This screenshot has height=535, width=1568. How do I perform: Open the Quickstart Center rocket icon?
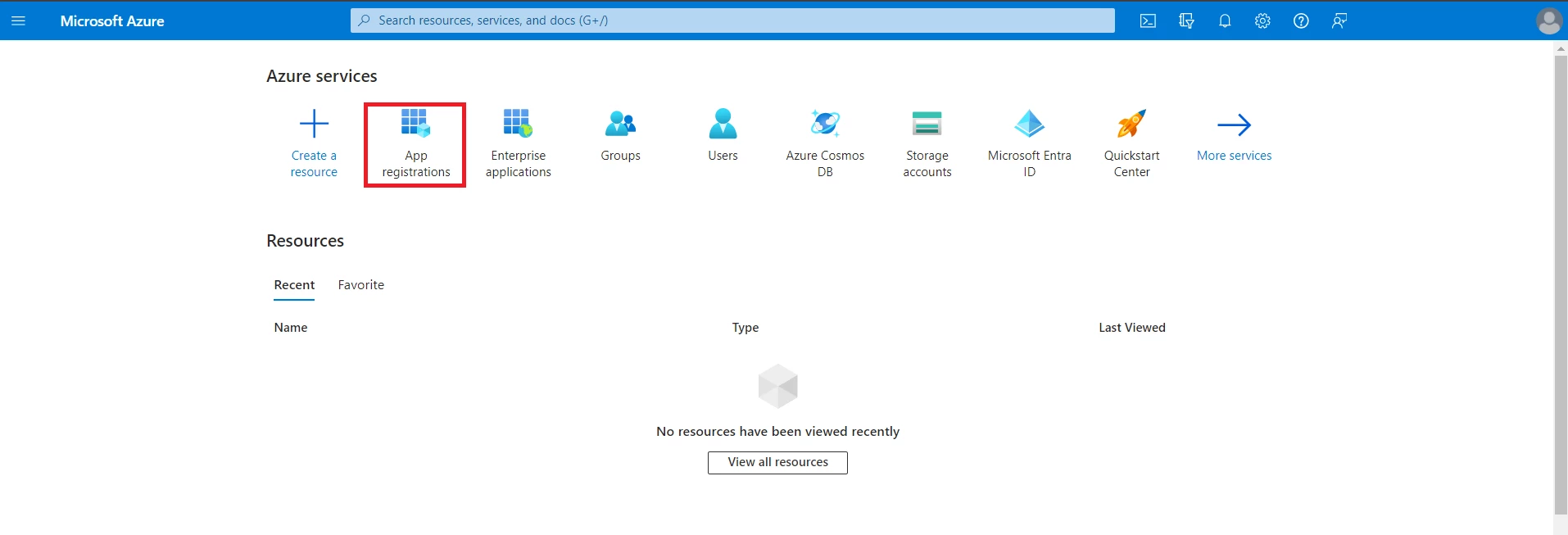(x=1131, y=123)
